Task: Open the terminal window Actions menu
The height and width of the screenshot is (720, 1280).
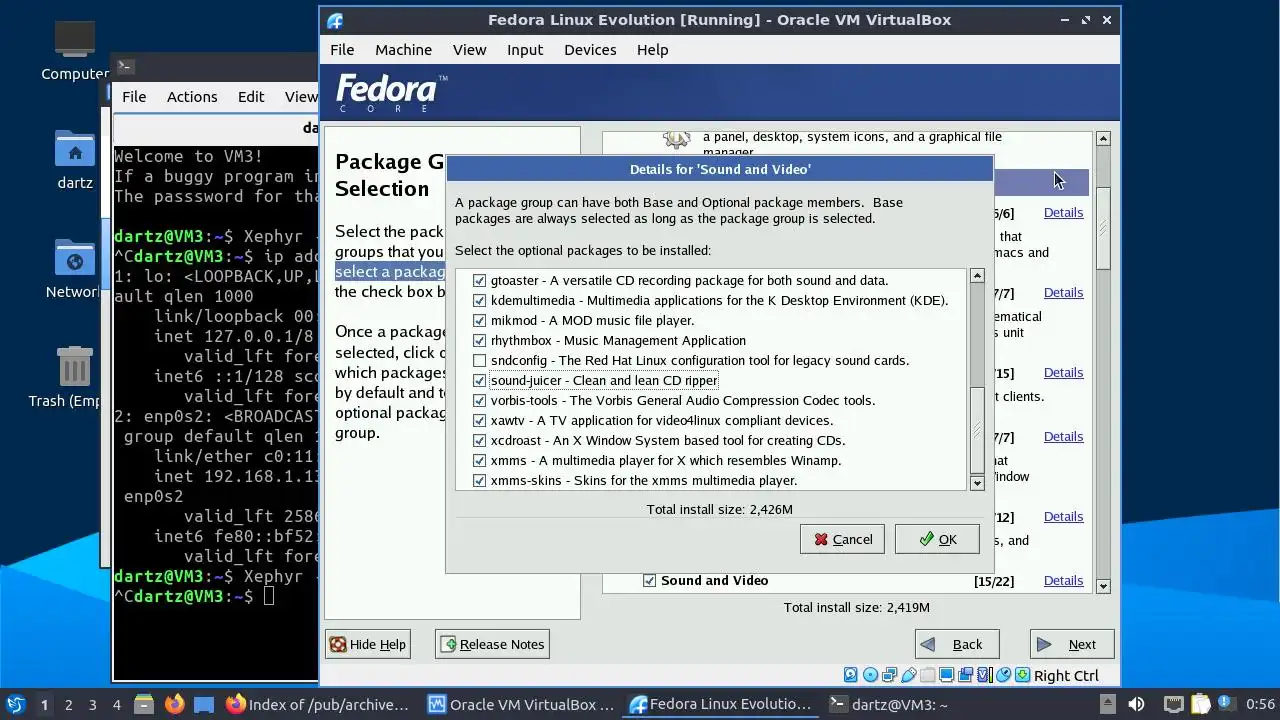Action: point(192,96)
